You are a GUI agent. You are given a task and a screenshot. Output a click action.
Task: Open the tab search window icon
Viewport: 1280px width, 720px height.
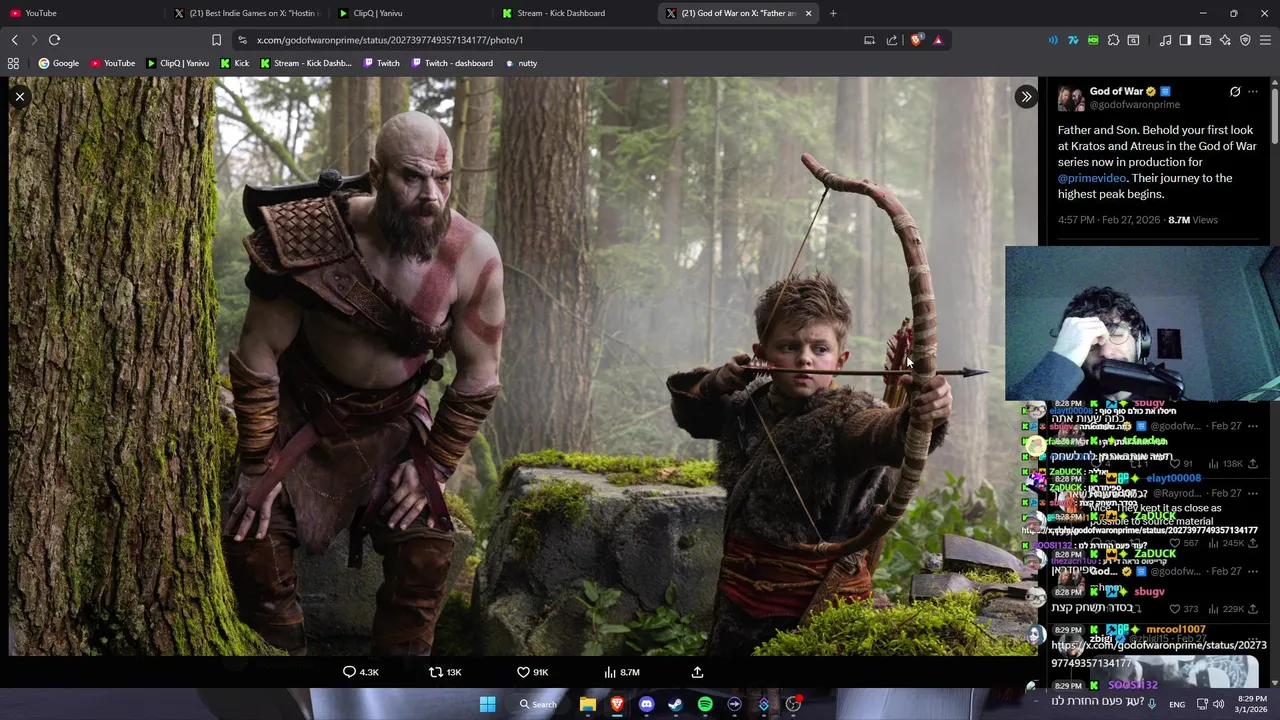coord(1133,40)
